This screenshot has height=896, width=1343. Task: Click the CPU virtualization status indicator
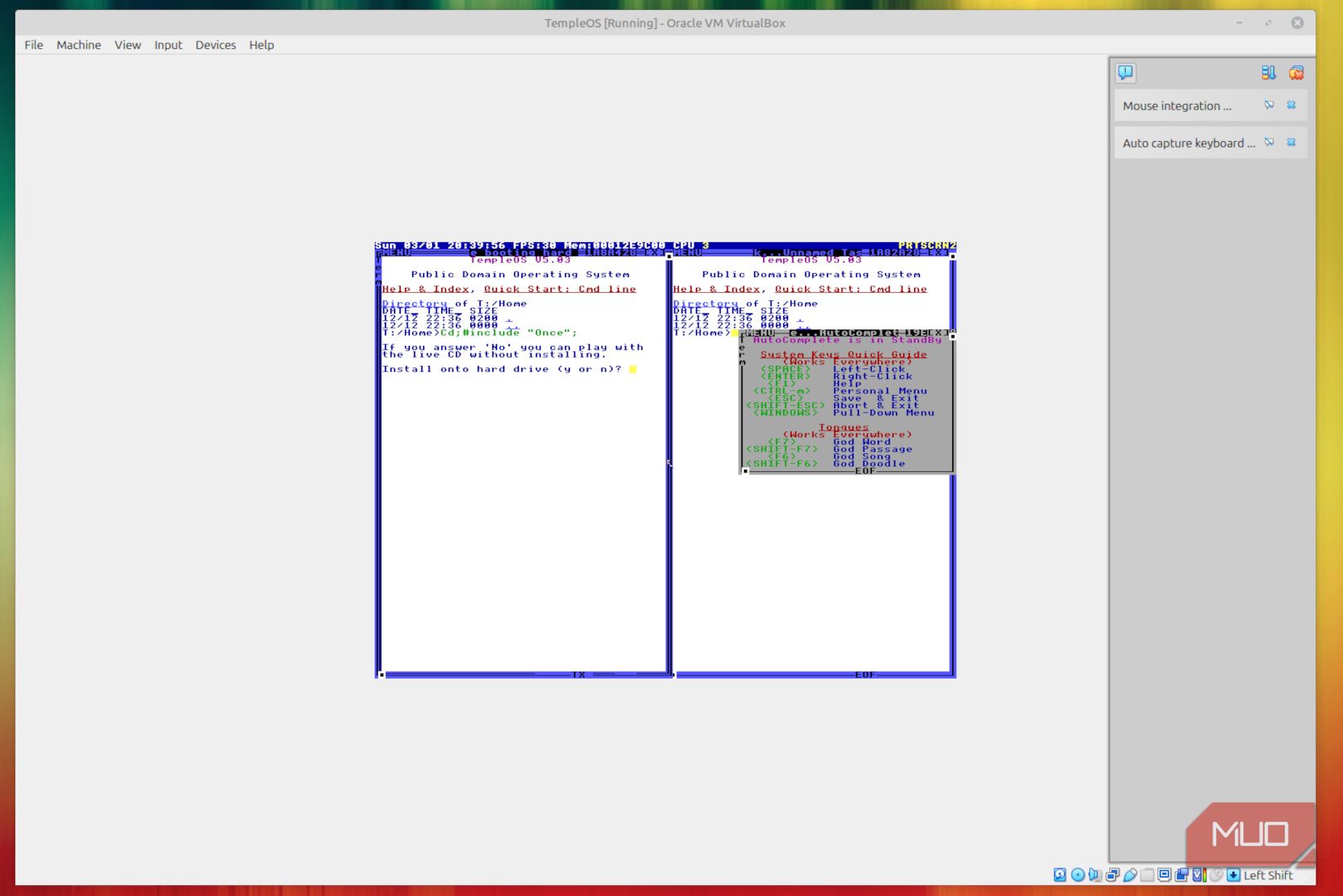(1199, 874)
